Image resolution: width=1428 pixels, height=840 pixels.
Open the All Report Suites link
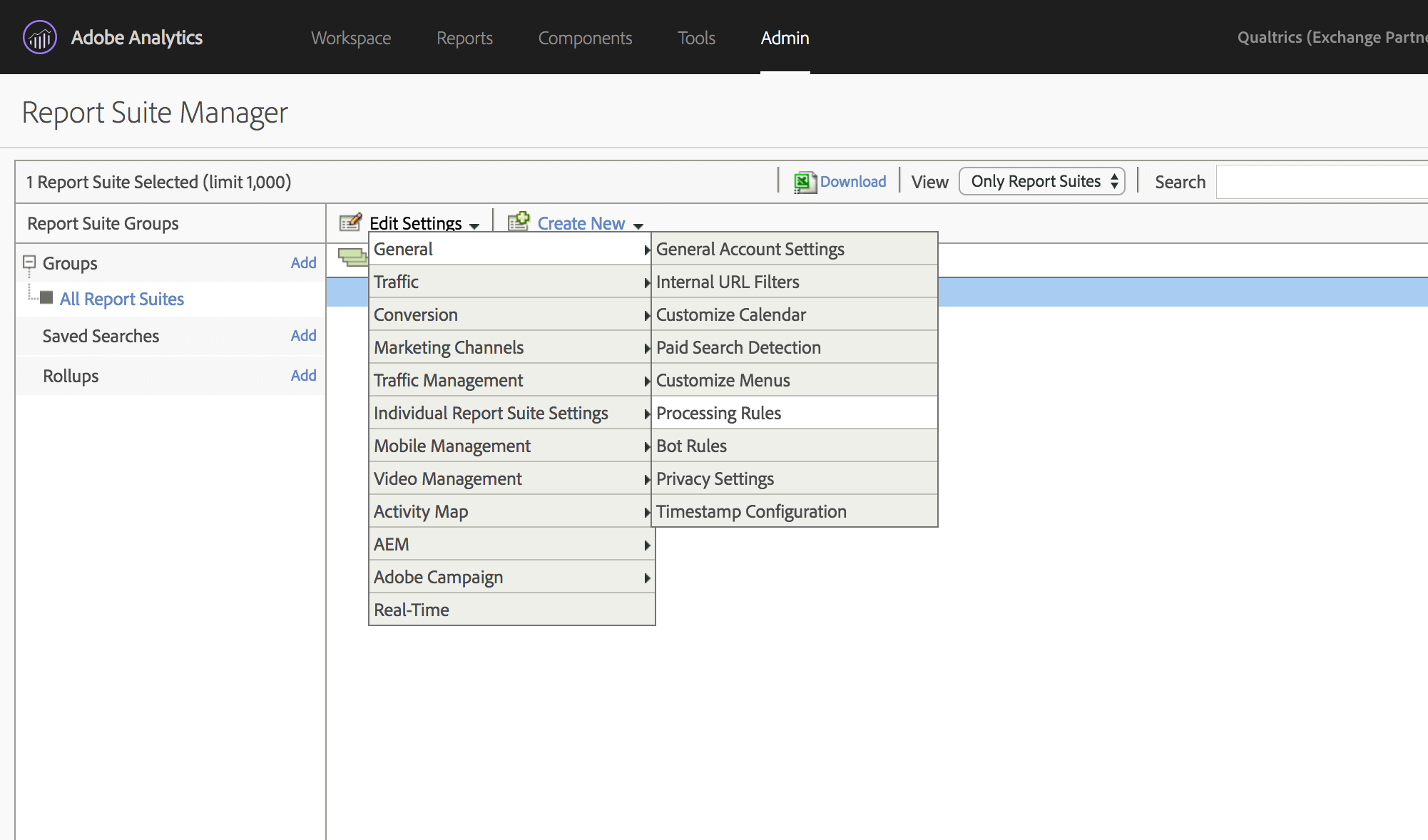tap(121, 298)
